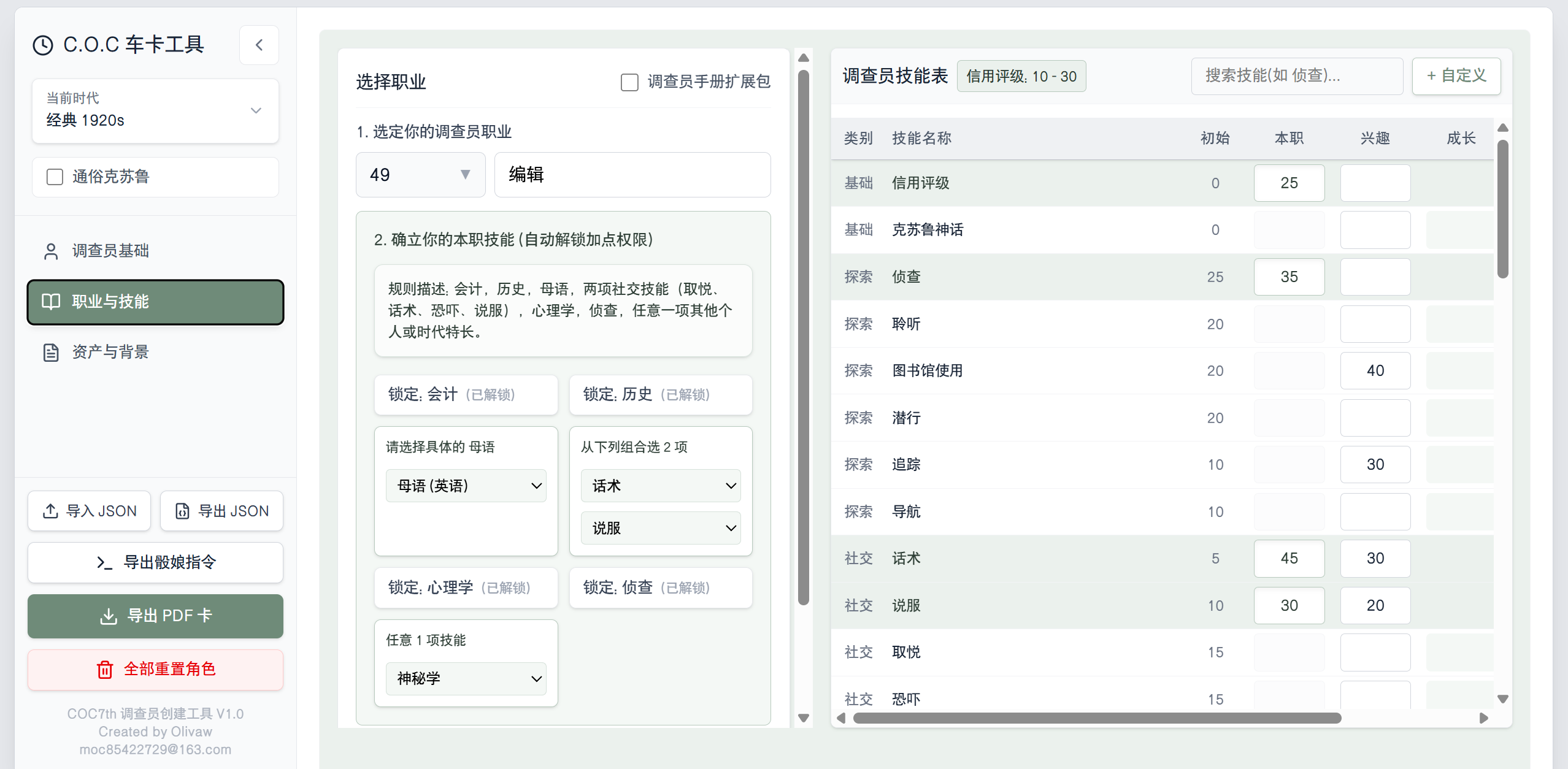The image size is (1568, 769).
Task: Switch to the 职业与技能 section
Action: 155,302
